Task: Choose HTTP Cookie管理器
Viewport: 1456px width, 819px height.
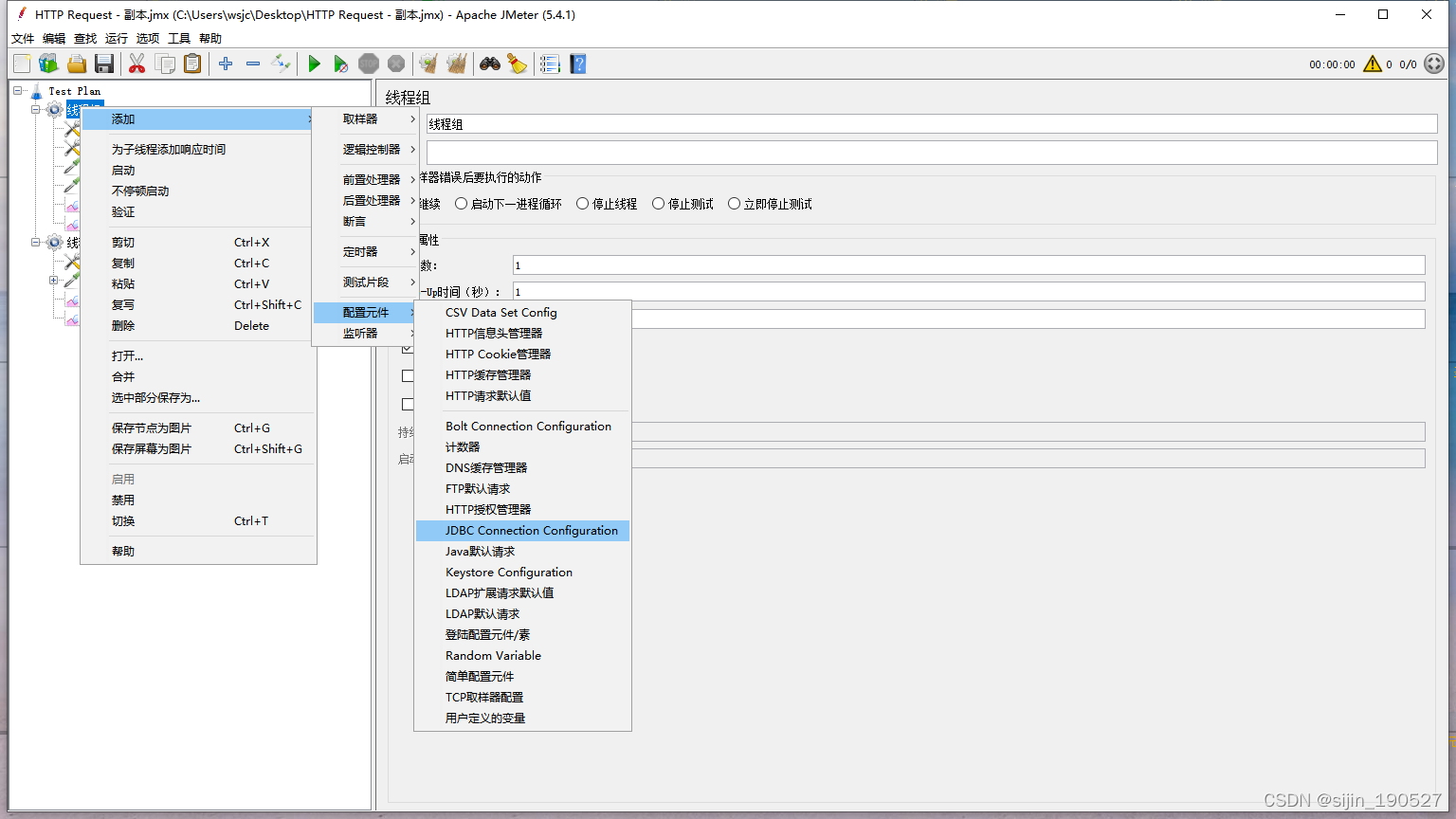Action: click(x=522, y=354)
